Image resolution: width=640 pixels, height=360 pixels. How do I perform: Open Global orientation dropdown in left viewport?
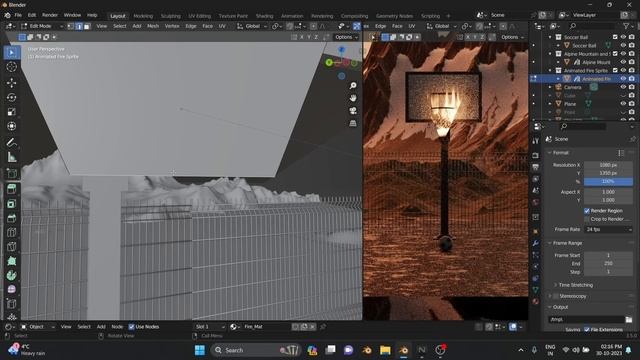(x=252, y=26)
